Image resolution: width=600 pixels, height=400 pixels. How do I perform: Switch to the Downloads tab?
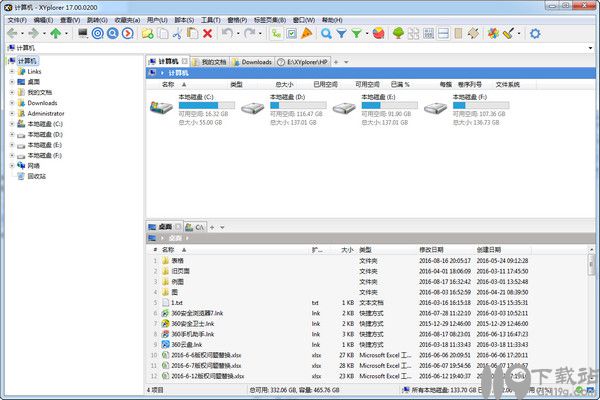coord(252,62)
